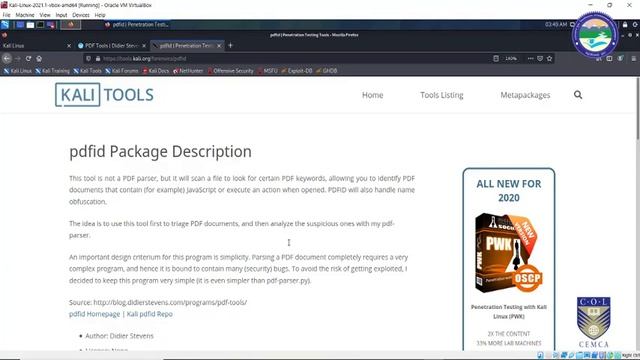Open the file manager from Kali panel
640x360 pixels.
[x=30, y=25]
